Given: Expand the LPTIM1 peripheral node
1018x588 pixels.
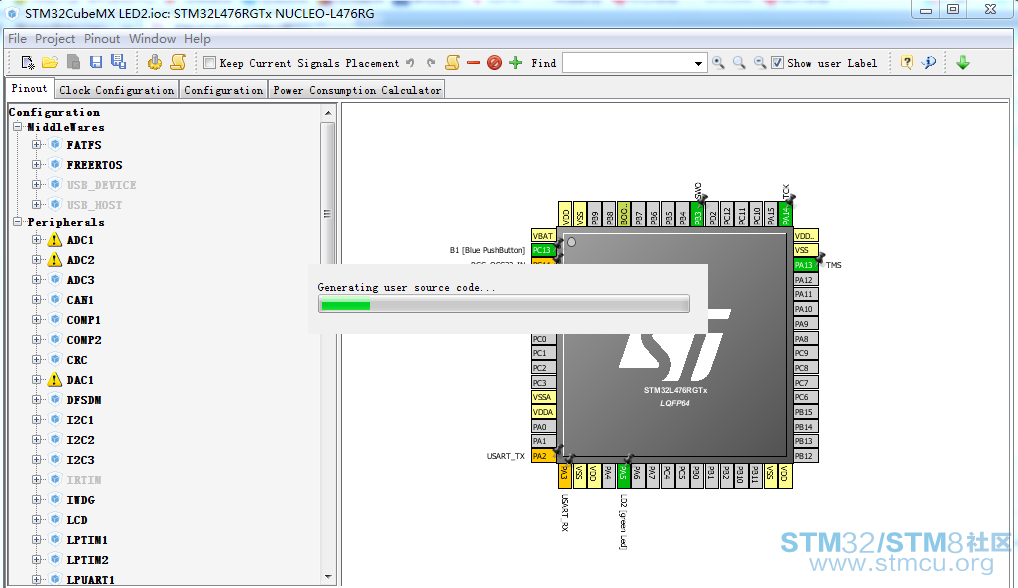Looking at the screenshot, I should pyautogui.click(x=36, y=540).
